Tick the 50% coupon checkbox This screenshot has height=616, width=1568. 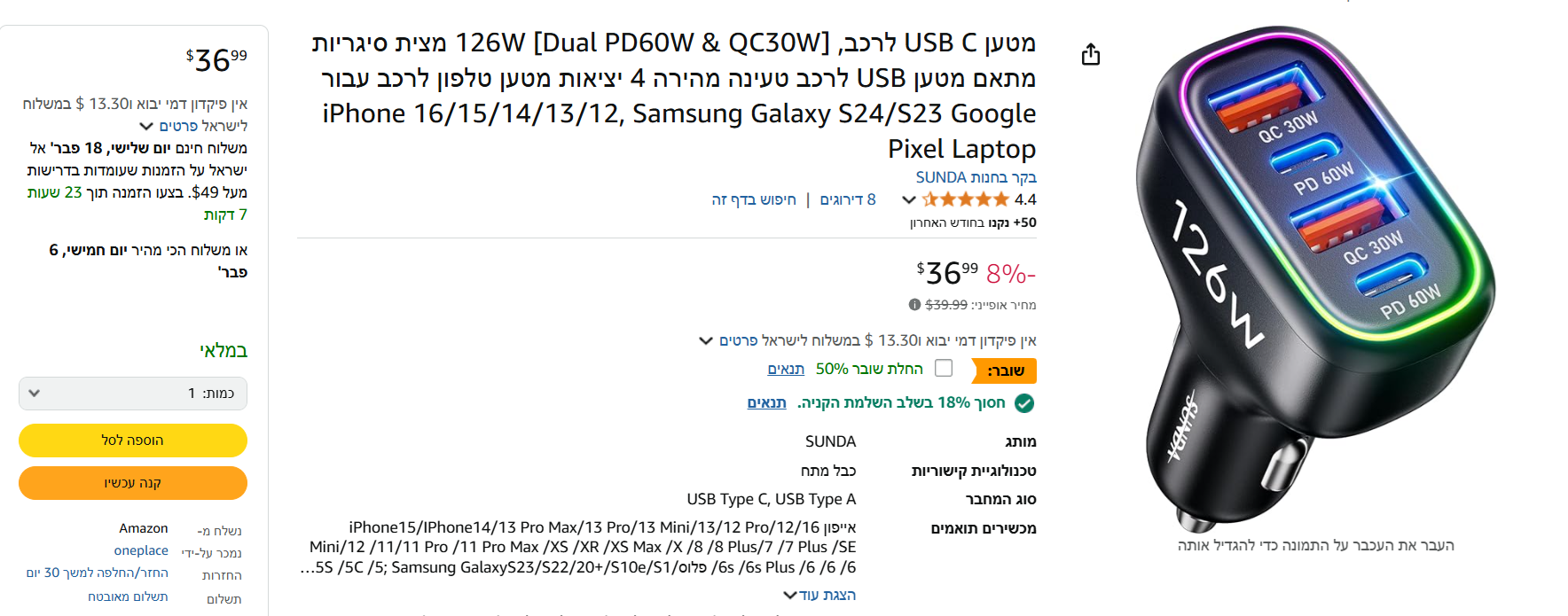944,368
